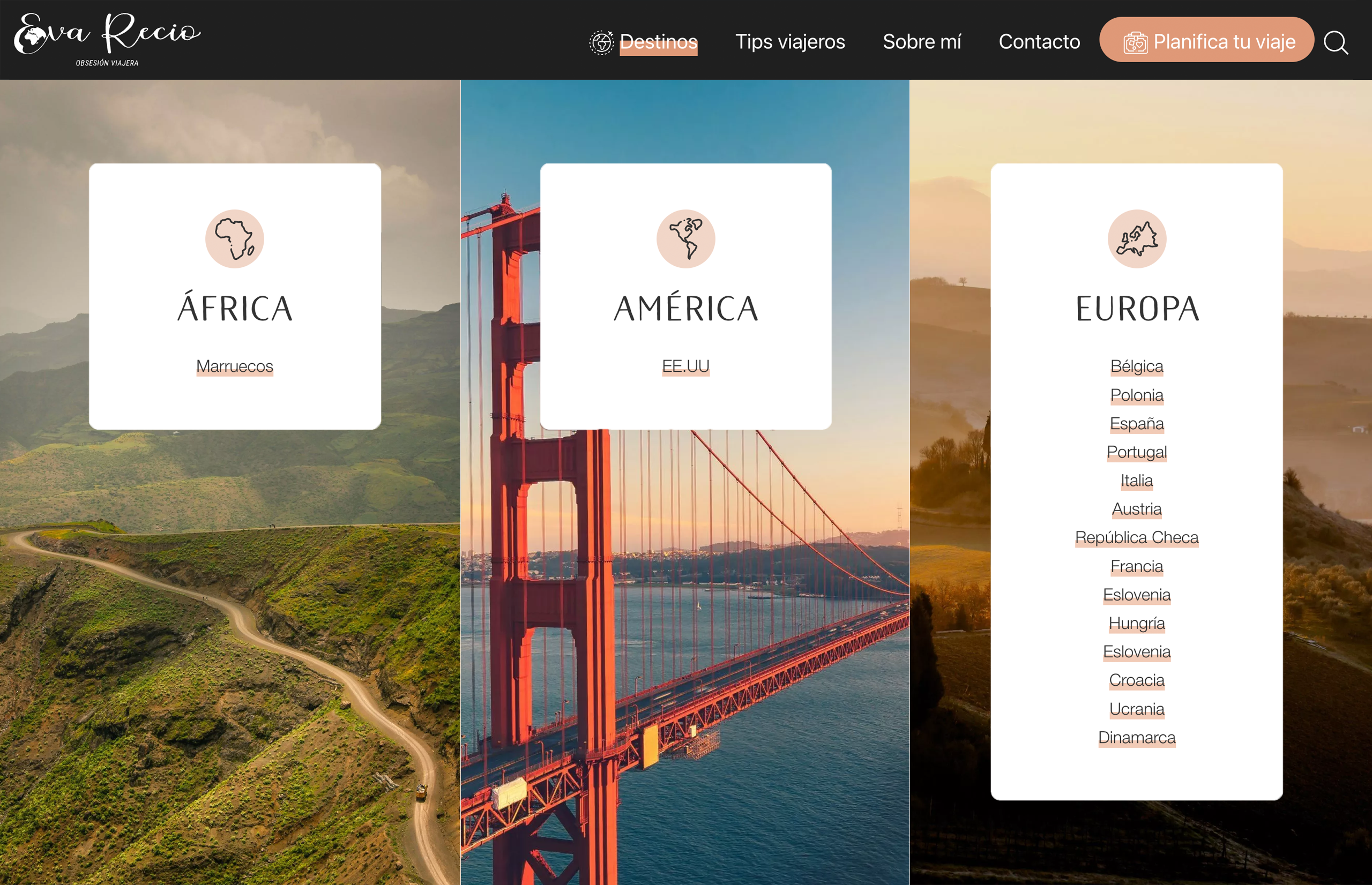
Task: Go to the Croacia destination
Action: (1137, 680)
